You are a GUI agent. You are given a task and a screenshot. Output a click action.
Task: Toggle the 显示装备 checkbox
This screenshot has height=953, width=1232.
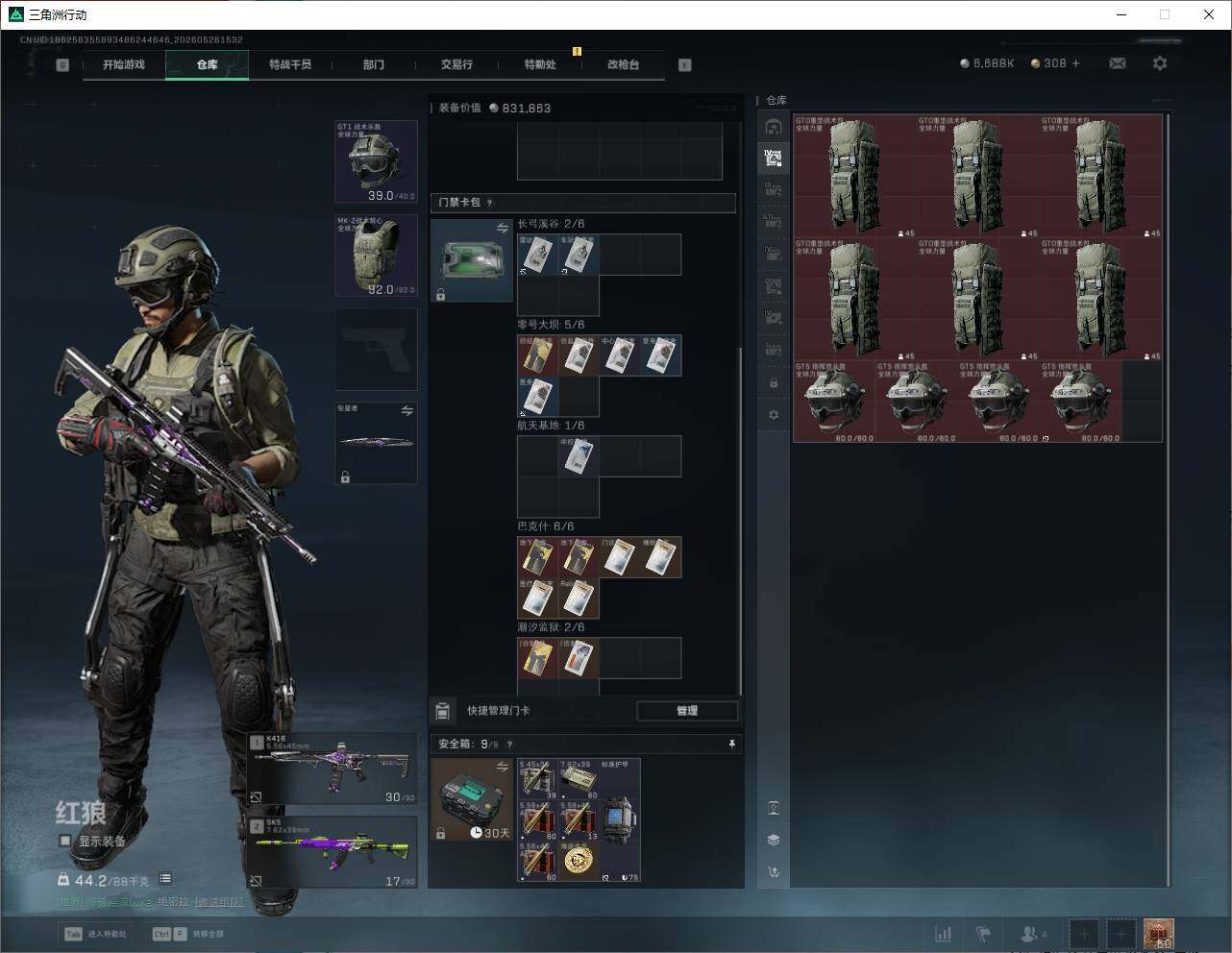[65, 841]
